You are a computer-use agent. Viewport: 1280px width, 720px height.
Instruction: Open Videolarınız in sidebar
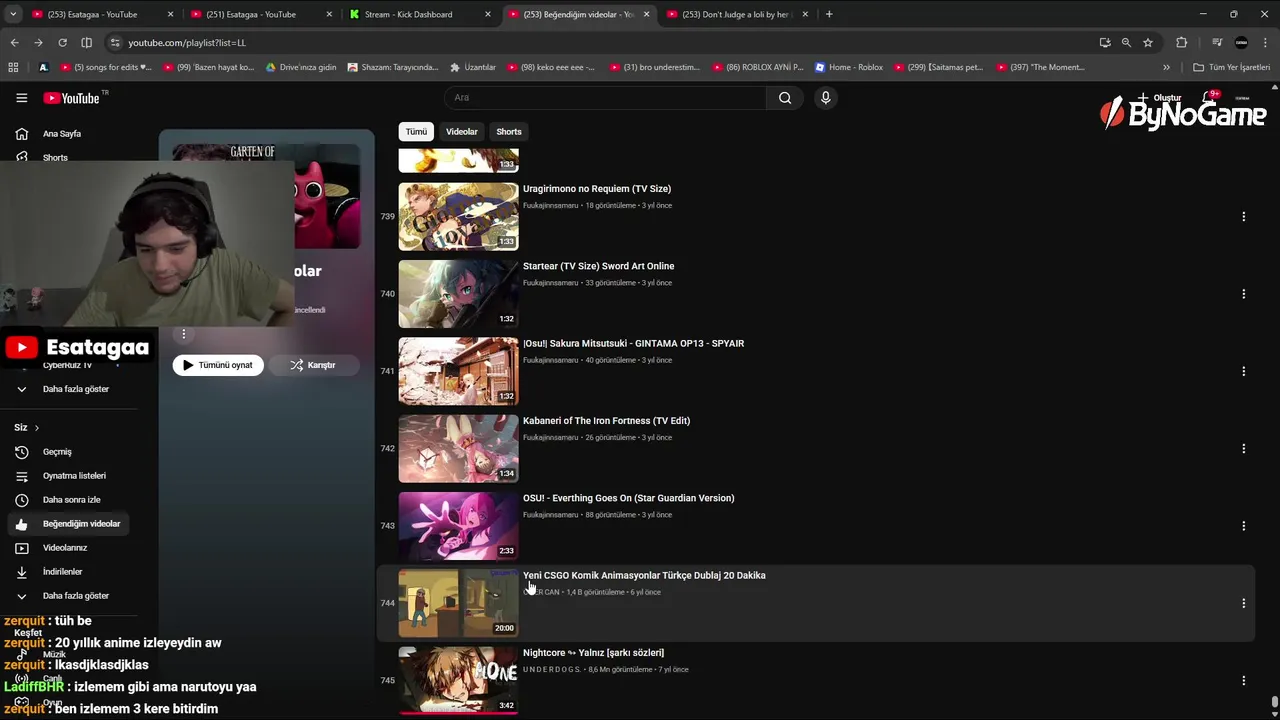(x=65, y=548)
